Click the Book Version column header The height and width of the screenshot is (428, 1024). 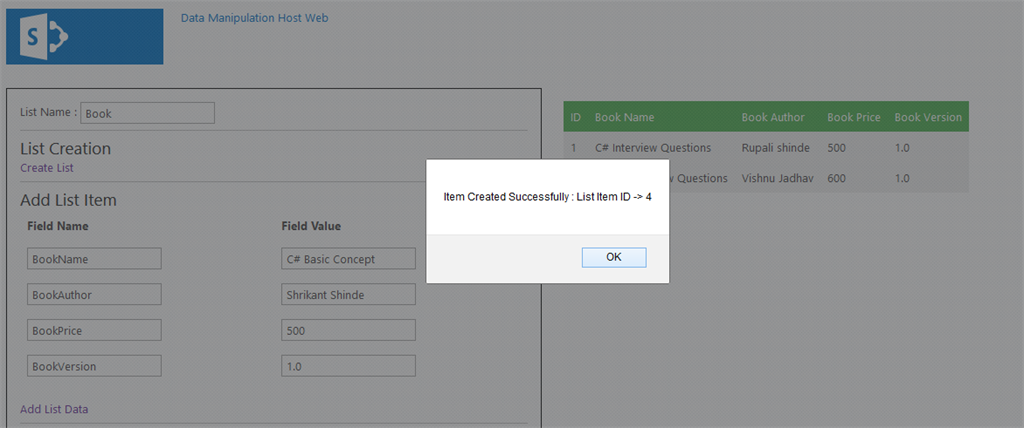927,117
